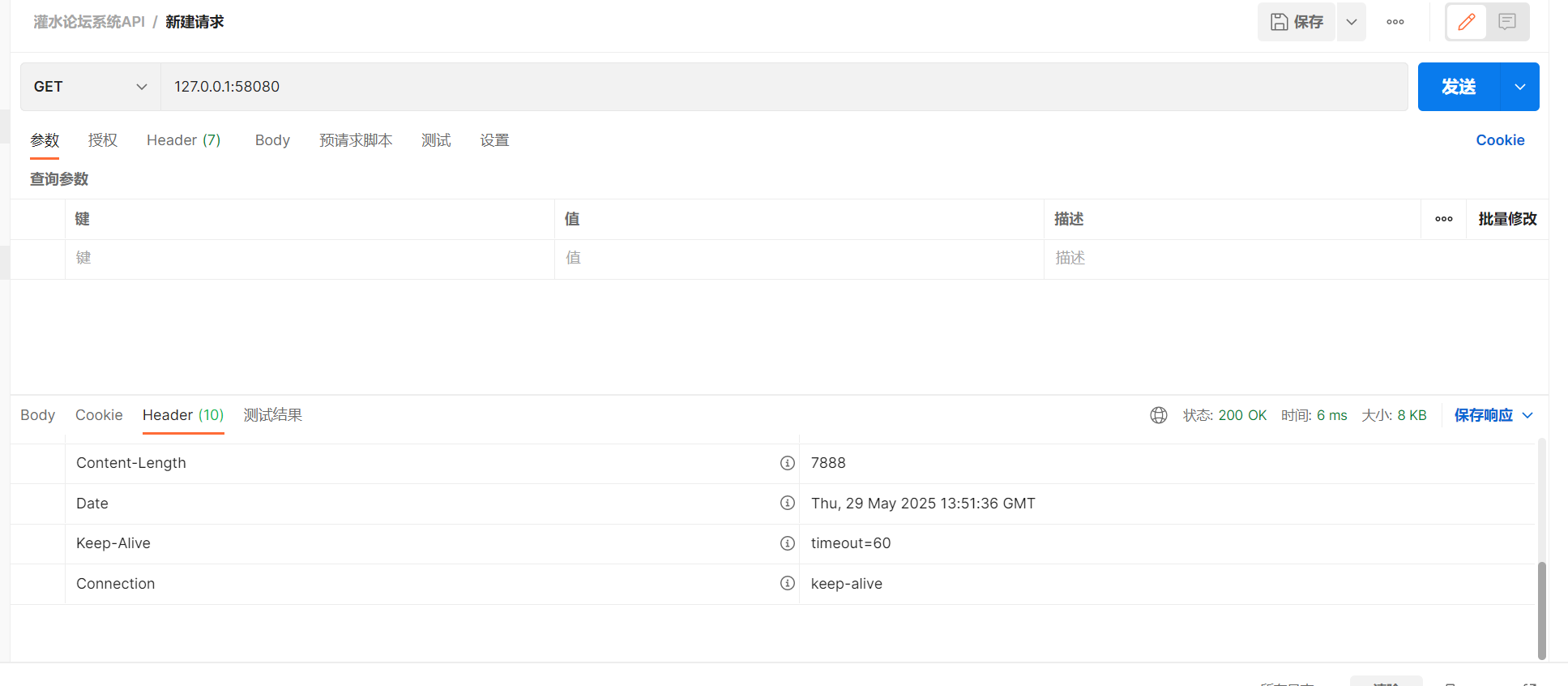Open the 设置 tab

[494, 140]
